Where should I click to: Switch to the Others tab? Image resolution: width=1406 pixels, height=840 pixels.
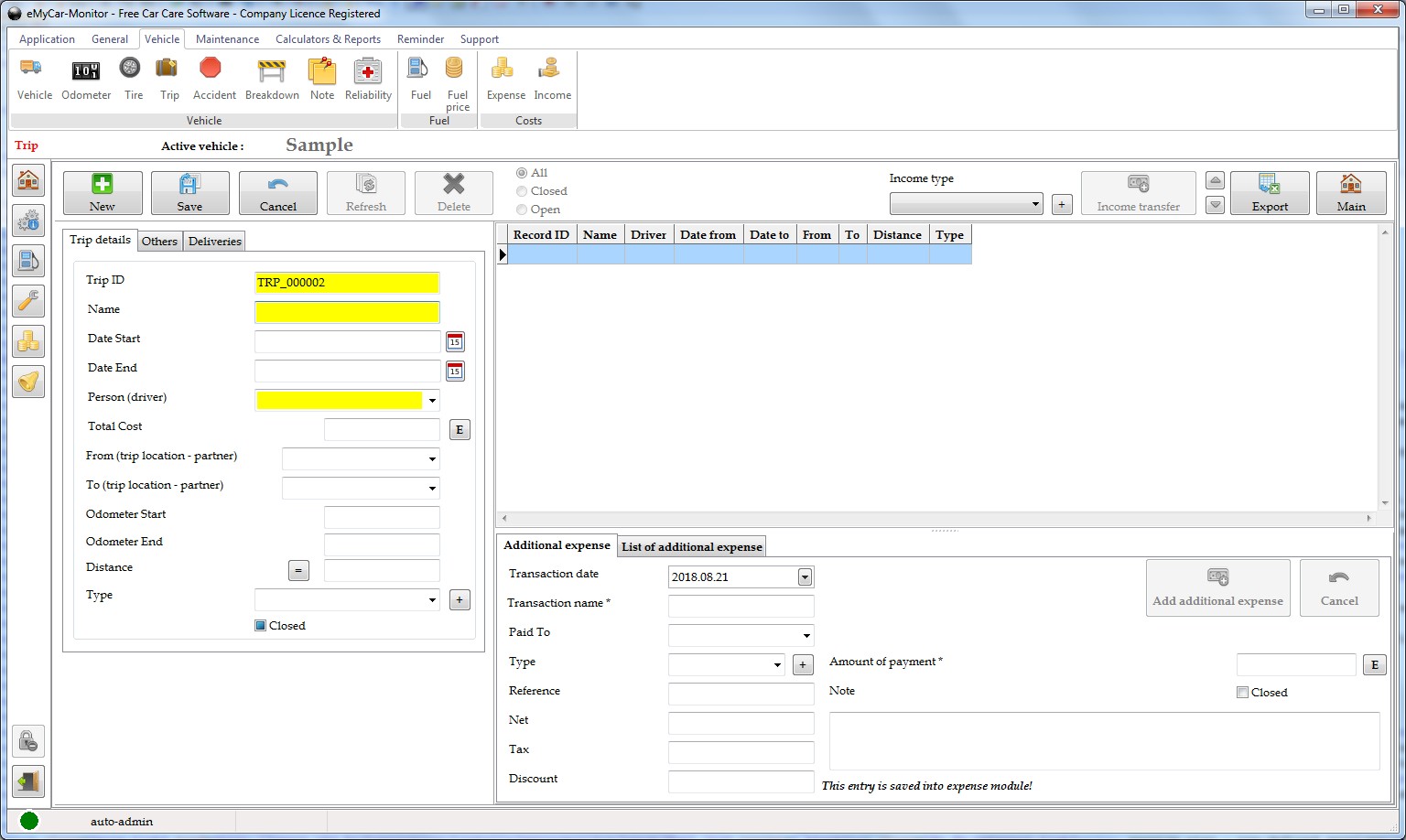(159, 242)
